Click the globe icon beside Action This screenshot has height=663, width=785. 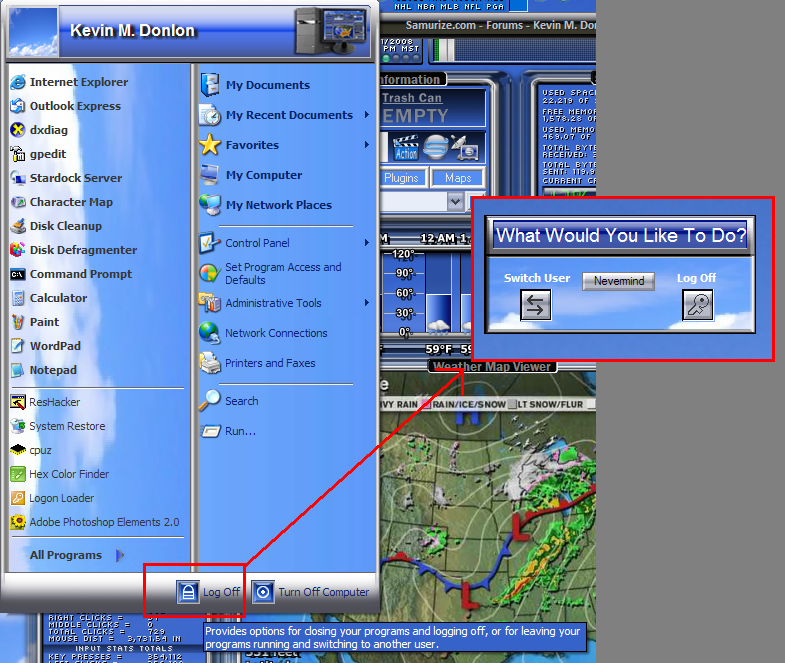click(435, 147)
